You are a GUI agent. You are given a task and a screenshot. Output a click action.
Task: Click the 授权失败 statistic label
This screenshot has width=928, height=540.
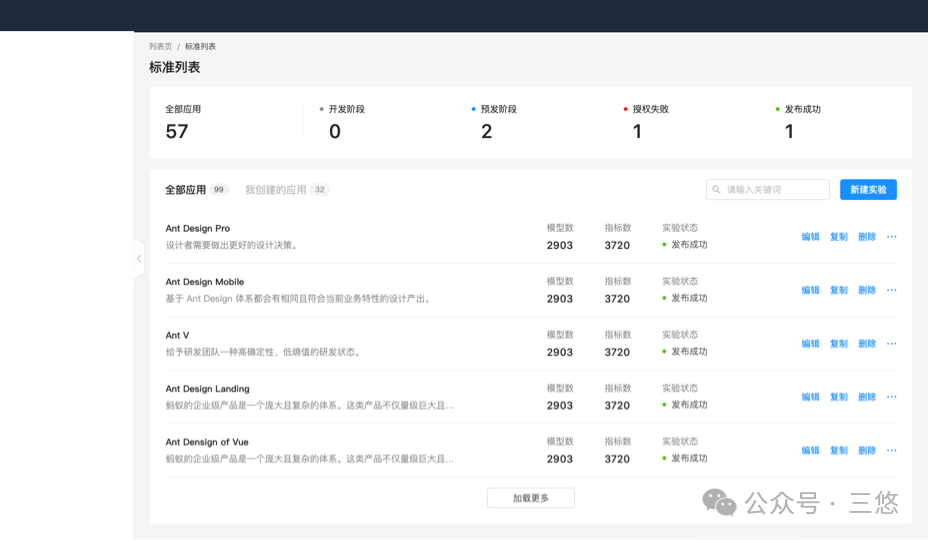650,109
